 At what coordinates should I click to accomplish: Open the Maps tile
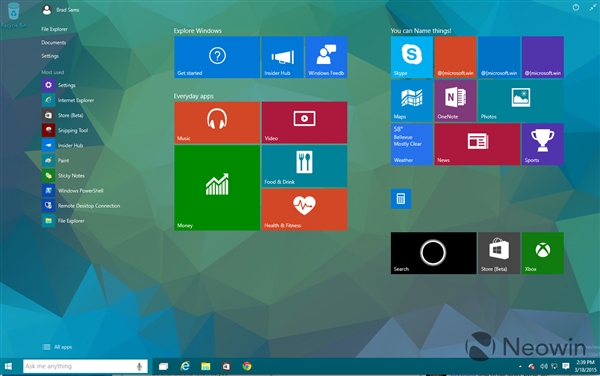(412, 101)
